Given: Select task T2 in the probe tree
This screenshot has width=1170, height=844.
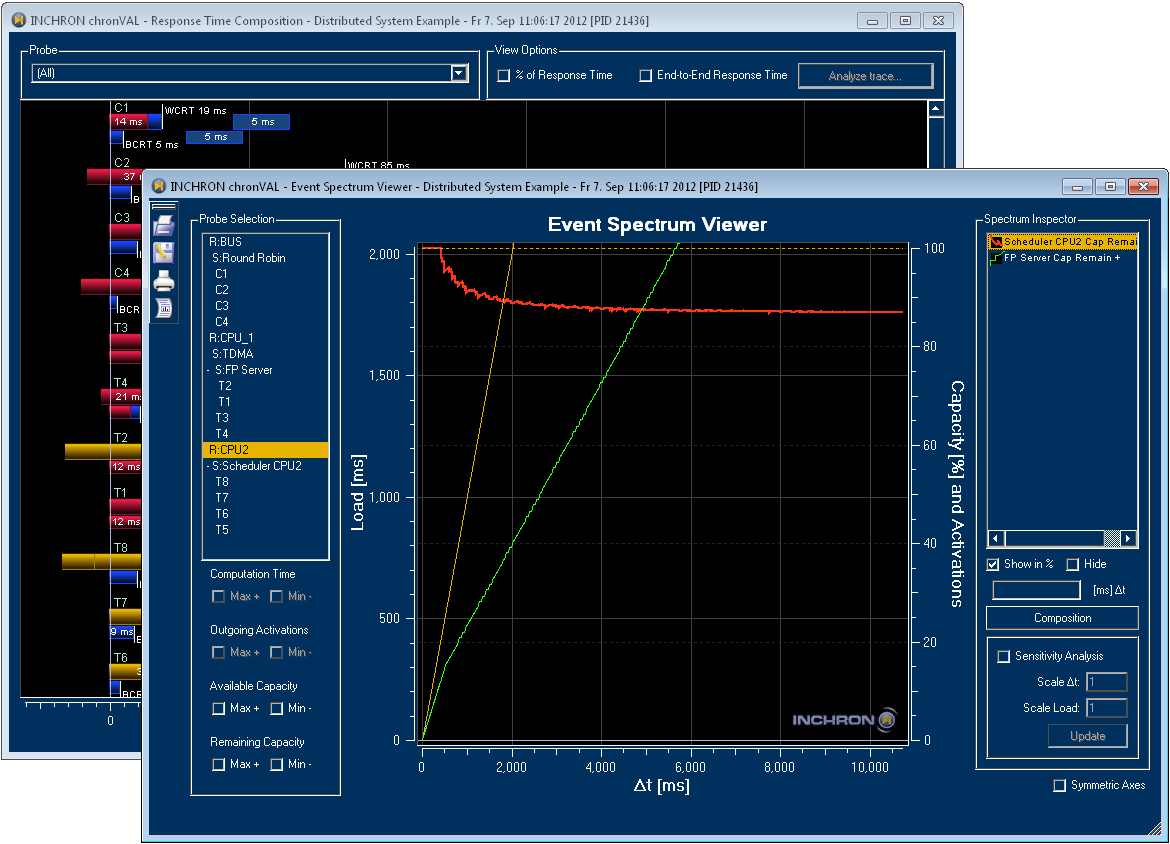Looking at the screenshot, I should (225, 386).
